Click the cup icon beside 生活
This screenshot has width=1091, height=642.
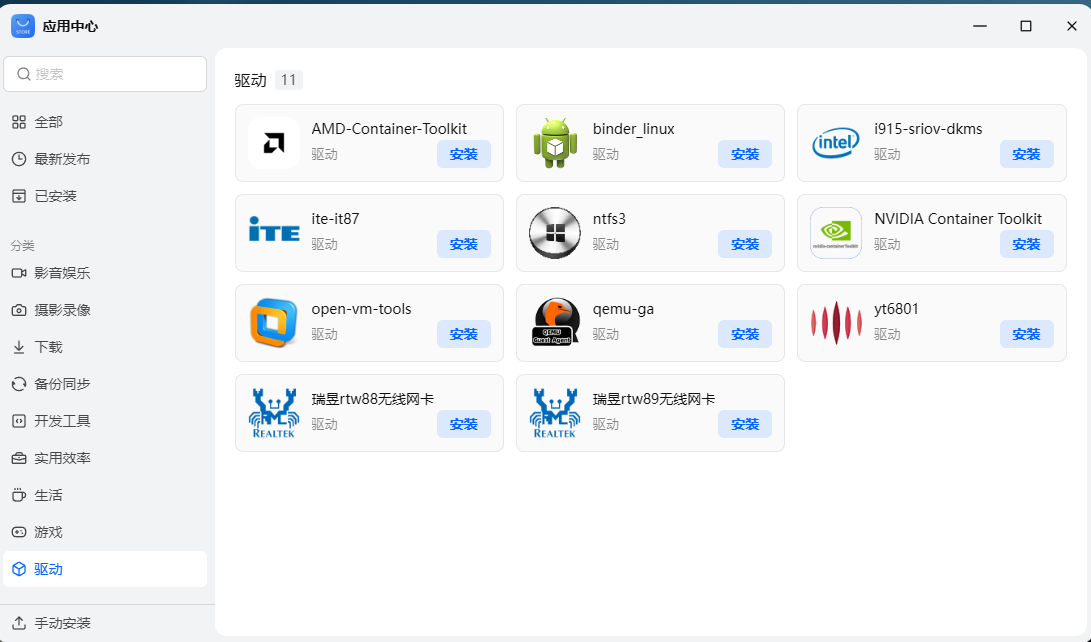point(19,495)
